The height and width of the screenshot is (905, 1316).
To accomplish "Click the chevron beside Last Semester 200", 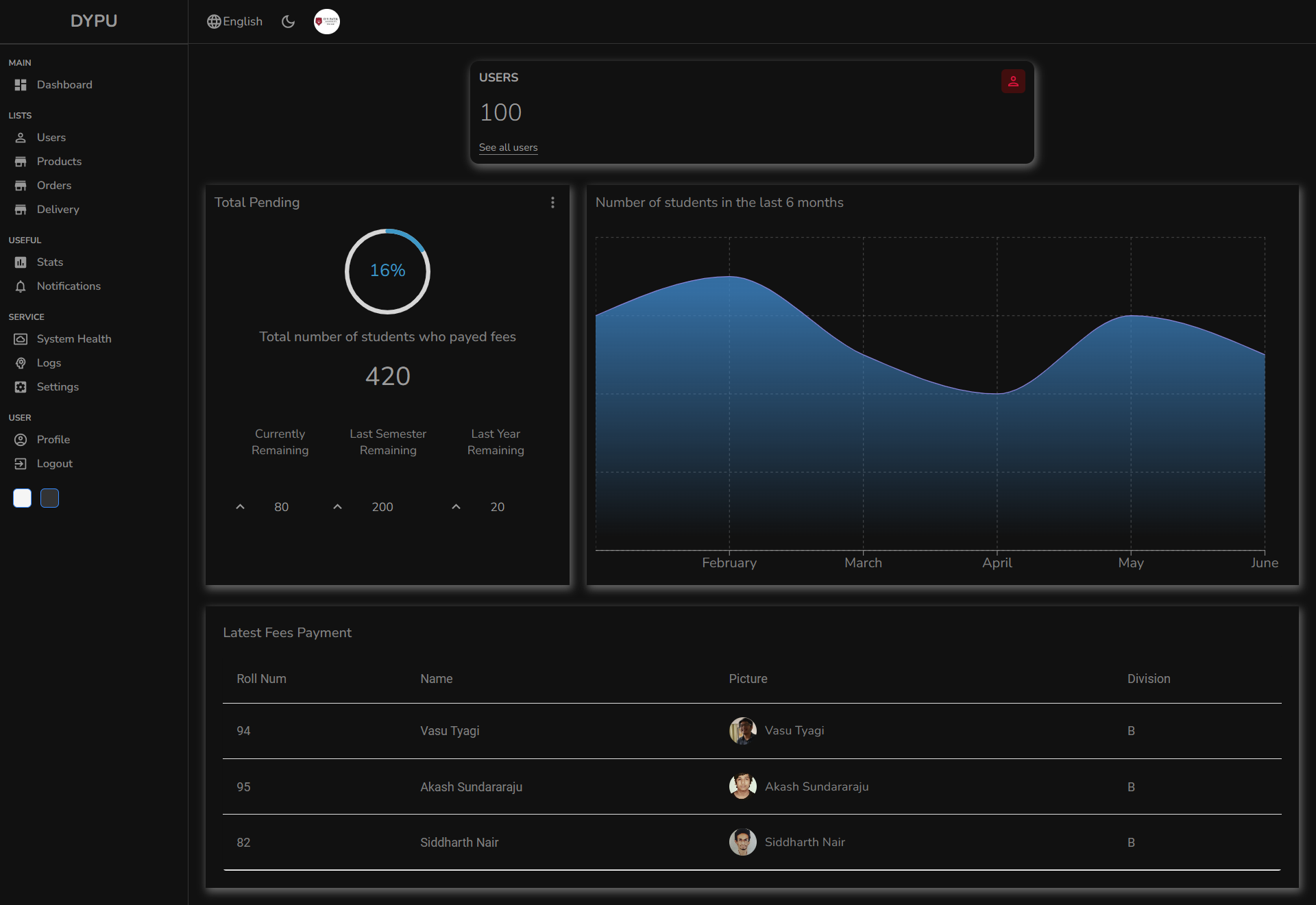I will (x=337, y=507).
